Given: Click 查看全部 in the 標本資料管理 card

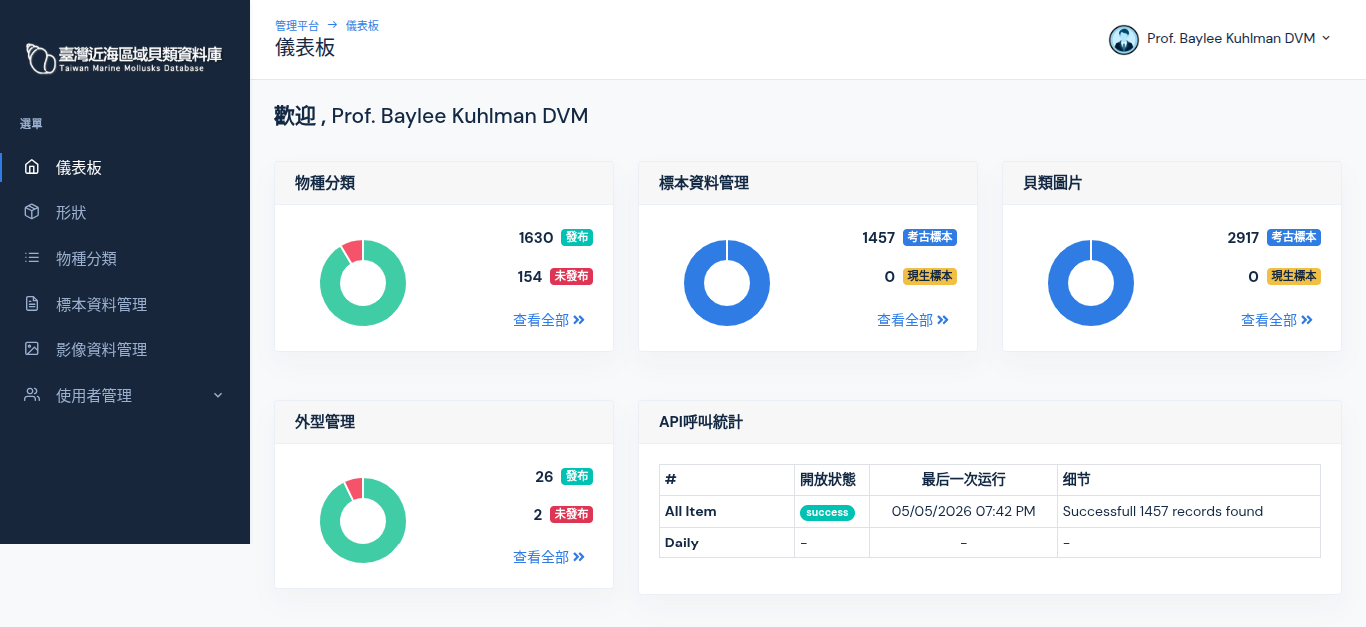Looking at the screenshot, I should [x=913, y=320].
